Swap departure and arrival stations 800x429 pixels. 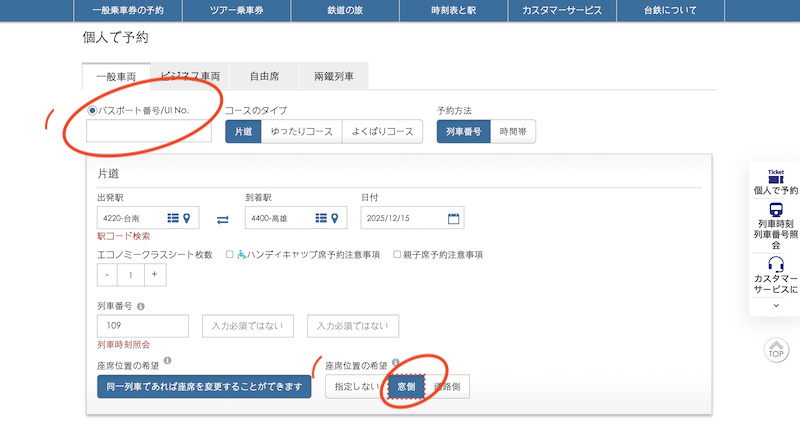[x=223, y=219]
